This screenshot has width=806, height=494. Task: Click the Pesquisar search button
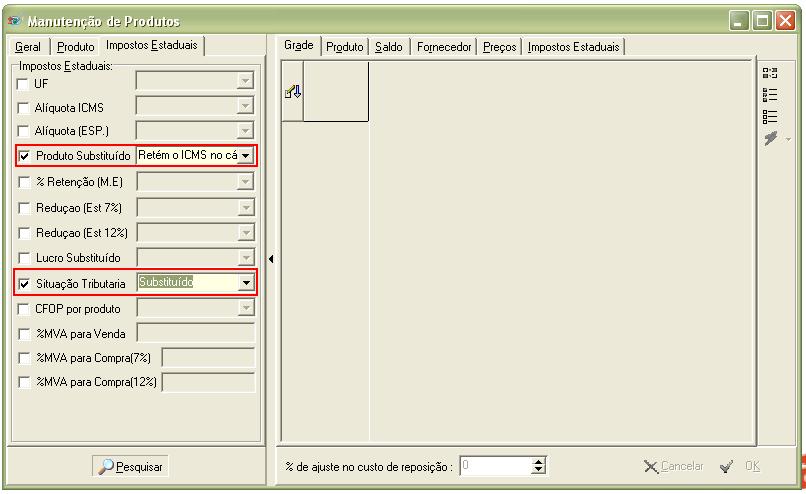pos(130,466)
